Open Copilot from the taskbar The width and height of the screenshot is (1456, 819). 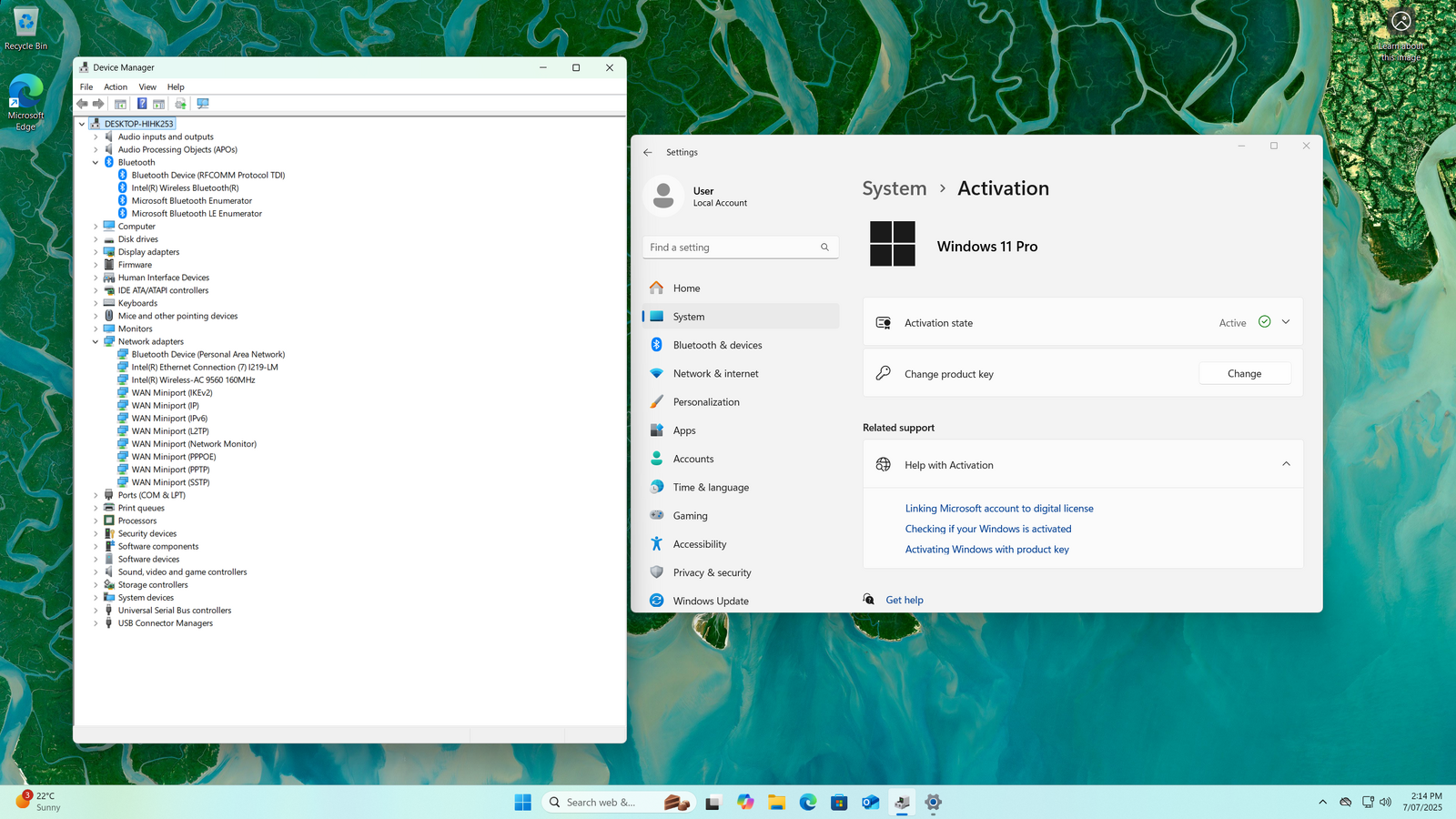[x=745, y=802]
